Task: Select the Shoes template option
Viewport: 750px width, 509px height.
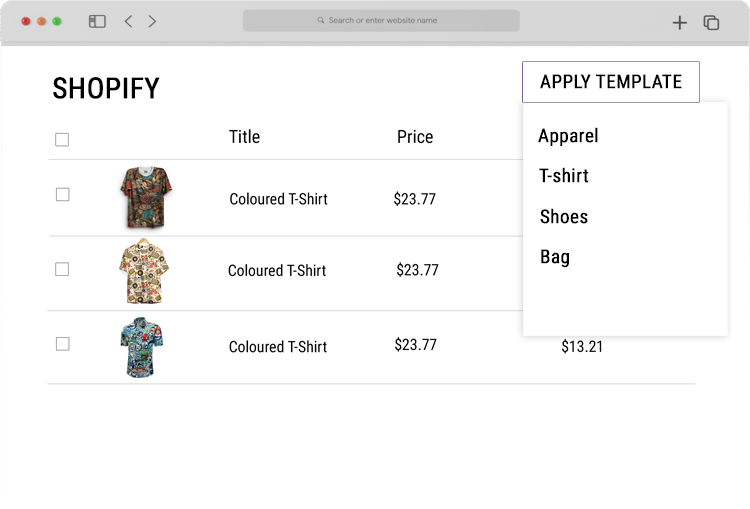Action: tap(564, 217)
